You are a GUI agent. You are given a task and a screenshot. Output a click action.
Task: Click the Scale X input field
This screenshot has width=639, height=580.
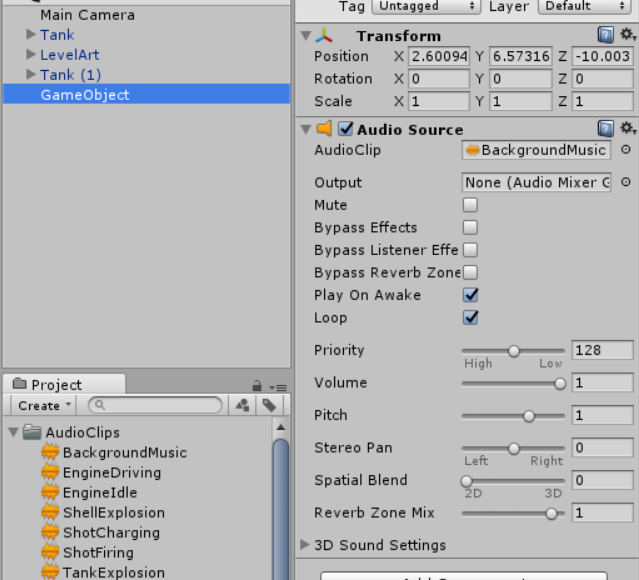(439, 101)
